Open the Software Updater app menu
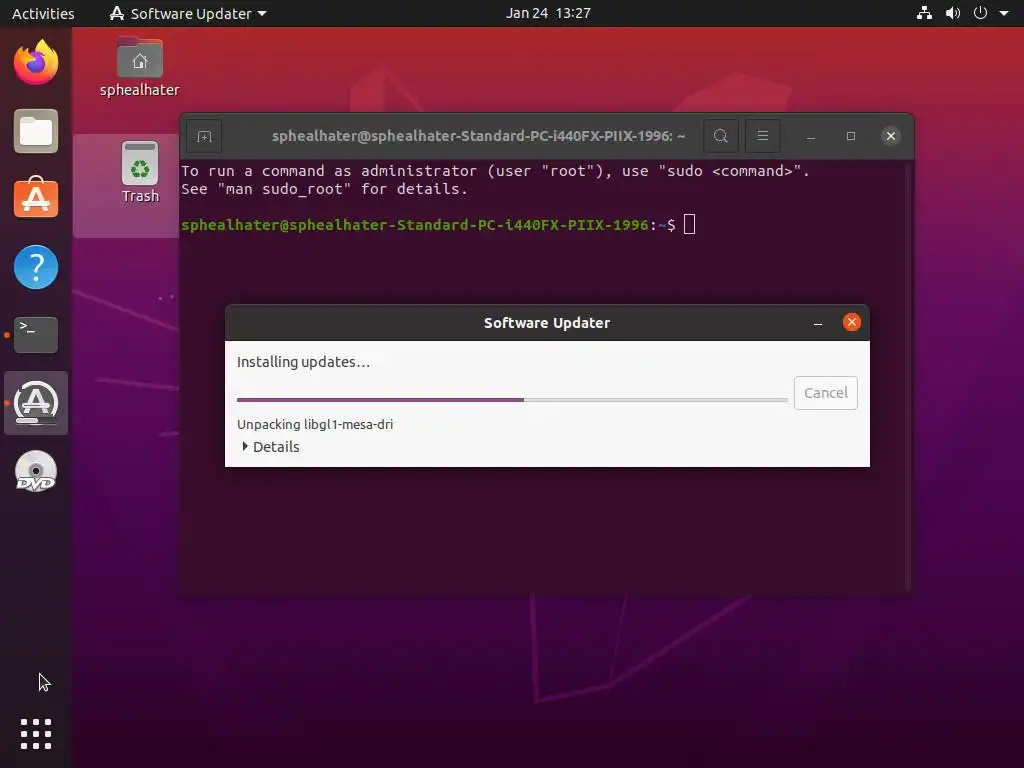The height and width of the screenshot is (768, 1024). pyautogui.click(x=188, y=13)
